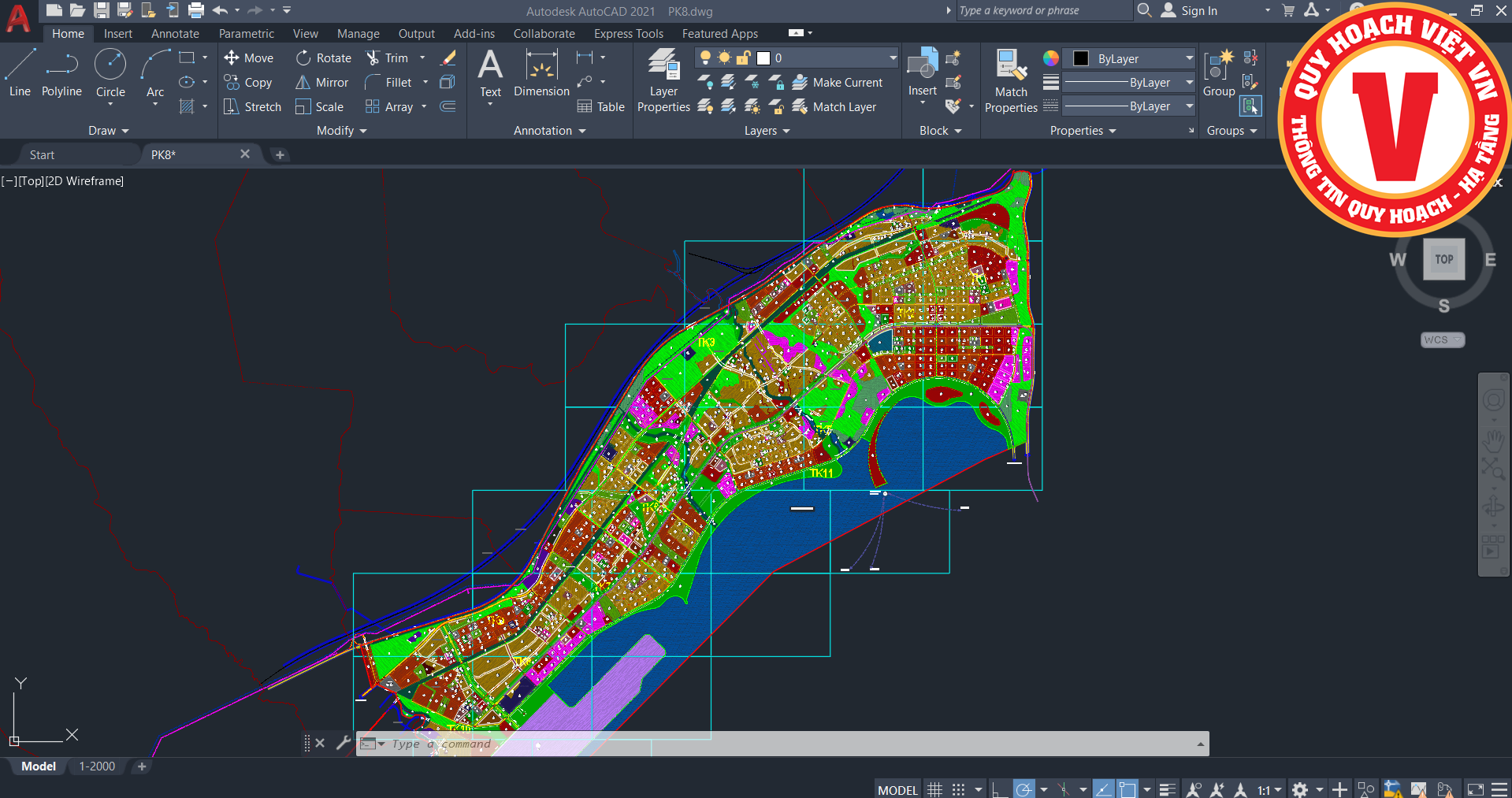Image resolution: width=1512 pixels, height=798 pixels.
Task: Click the Make Current layer button
Action: point(838,83)
